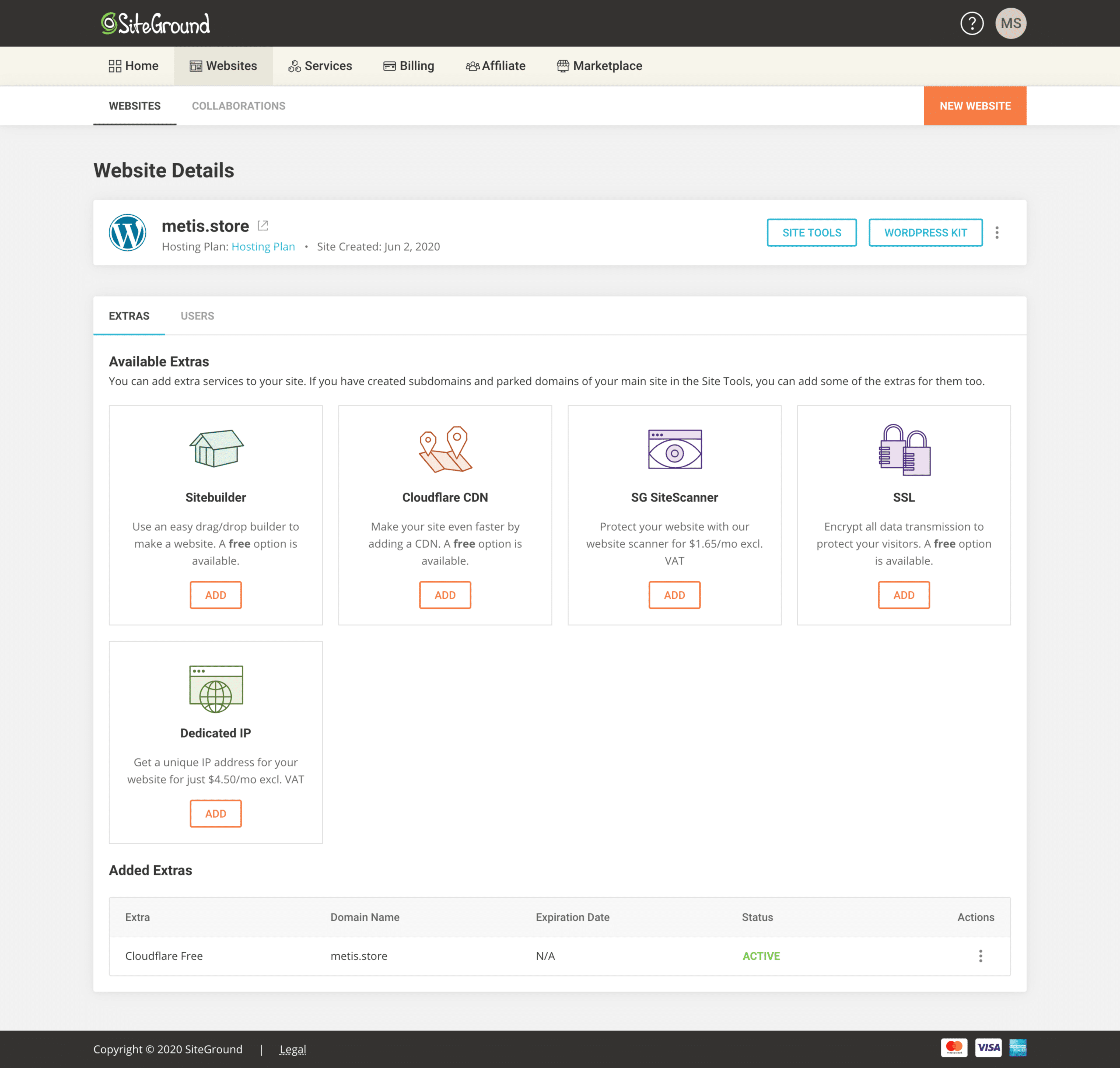
Task: Click the SSL card title
Action: coord(904,497)
